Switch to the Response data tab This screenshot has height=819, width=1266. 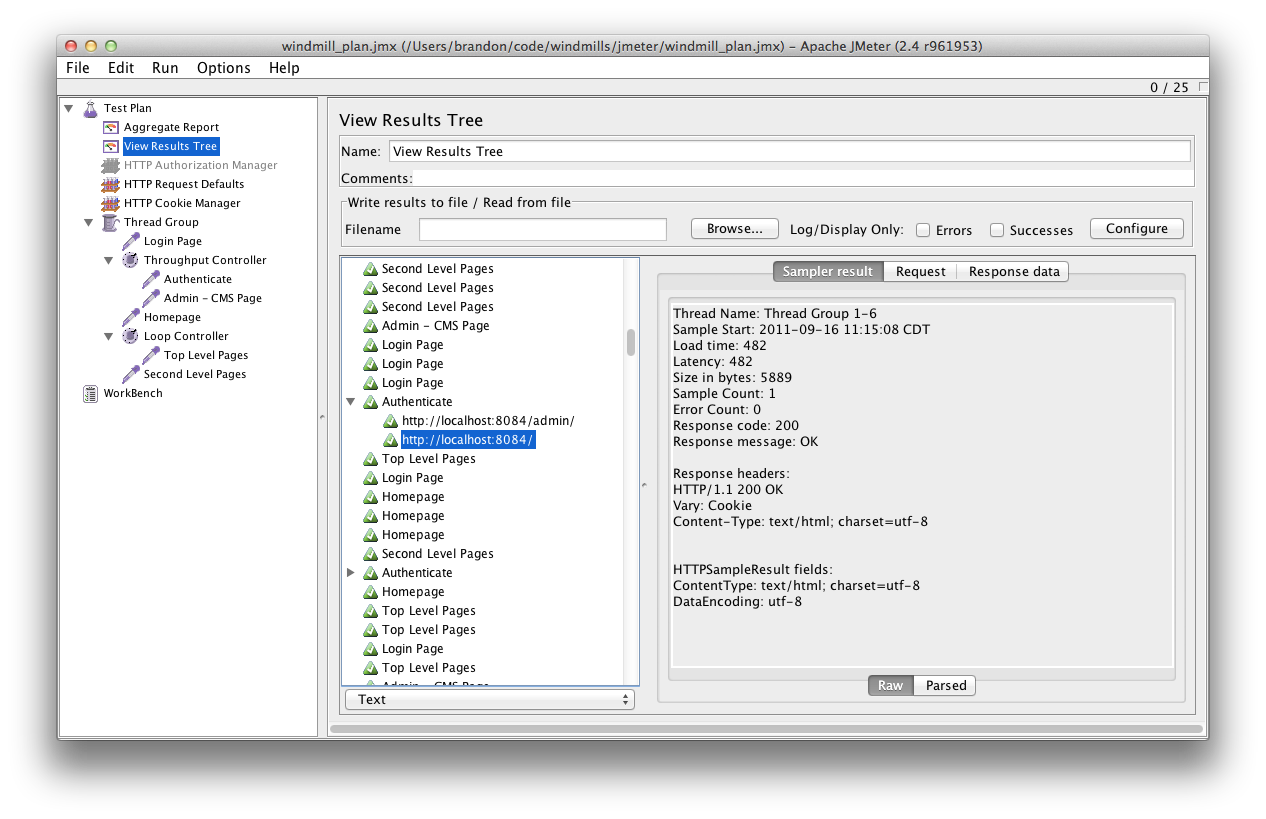point(1013,271)
